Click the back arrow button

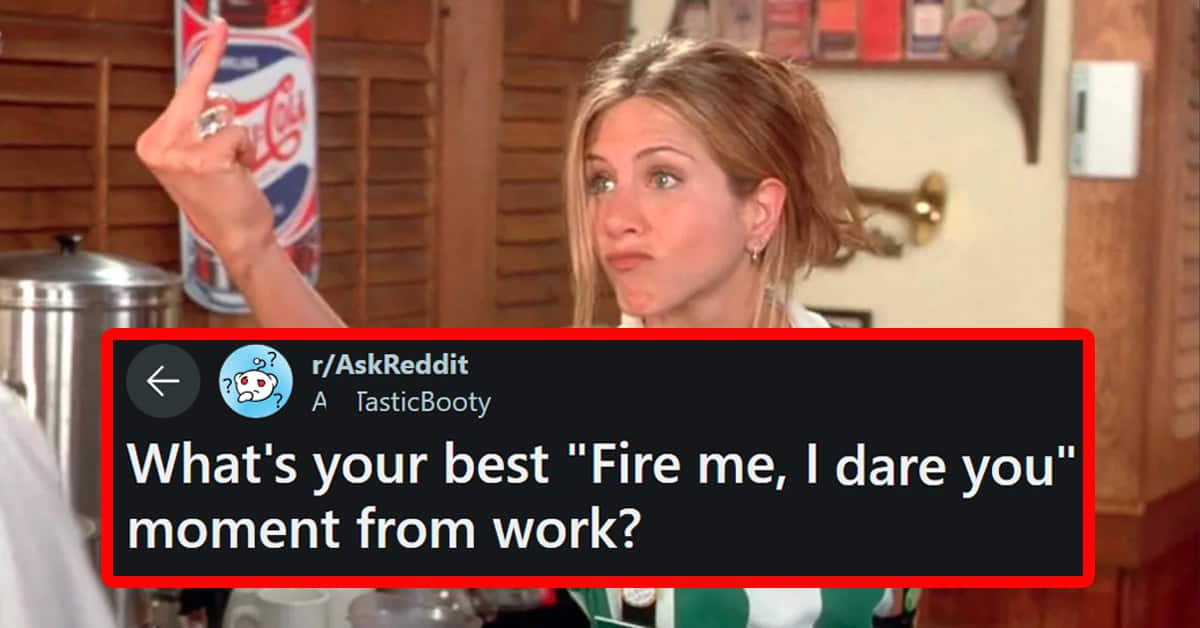point(163,381)
